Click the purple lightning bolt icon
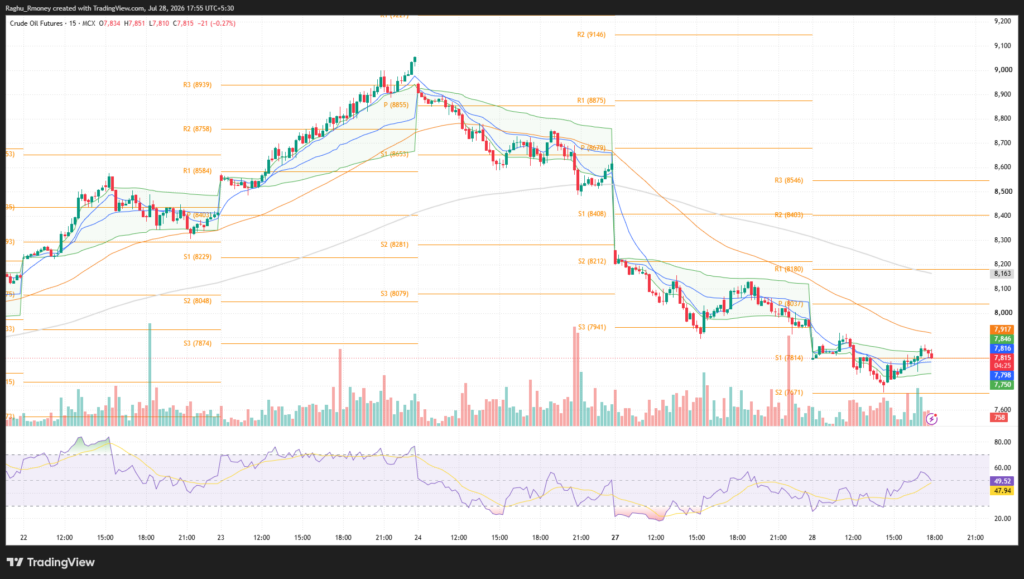Image resolution: width=1024 pixels, height=579 pixels. [932, 418]
